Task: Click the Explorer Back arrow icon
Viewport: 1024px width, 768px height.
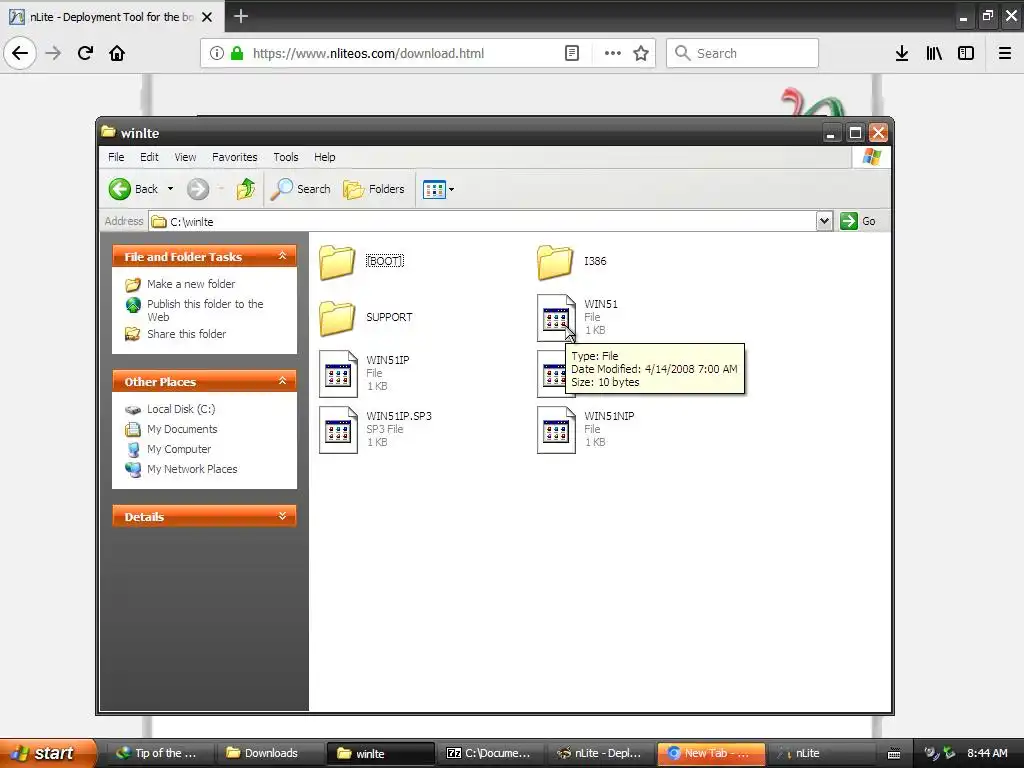Action: (120, 189)
